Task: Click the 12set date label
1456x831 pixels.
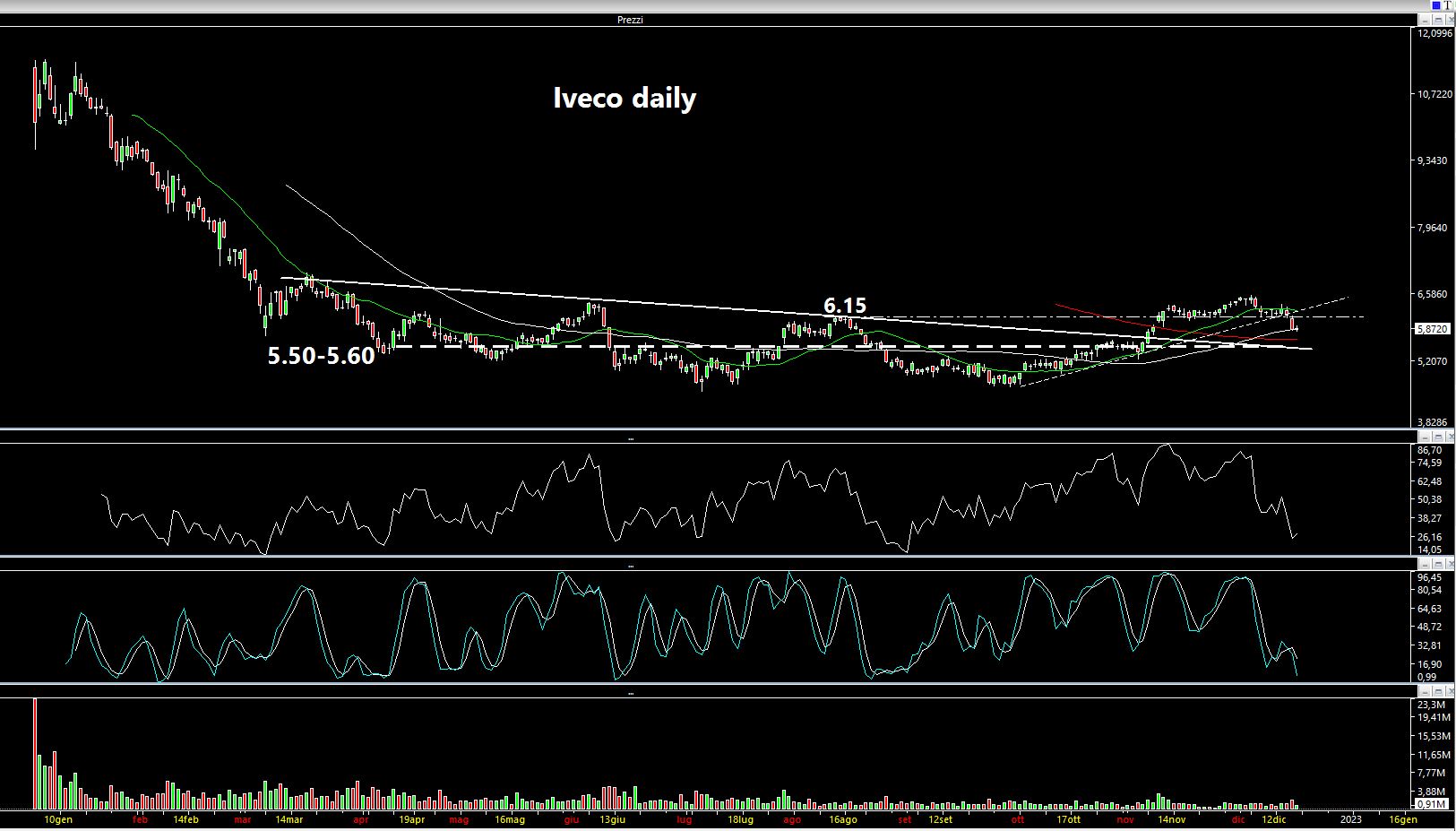Action: (x=941, y=819)
